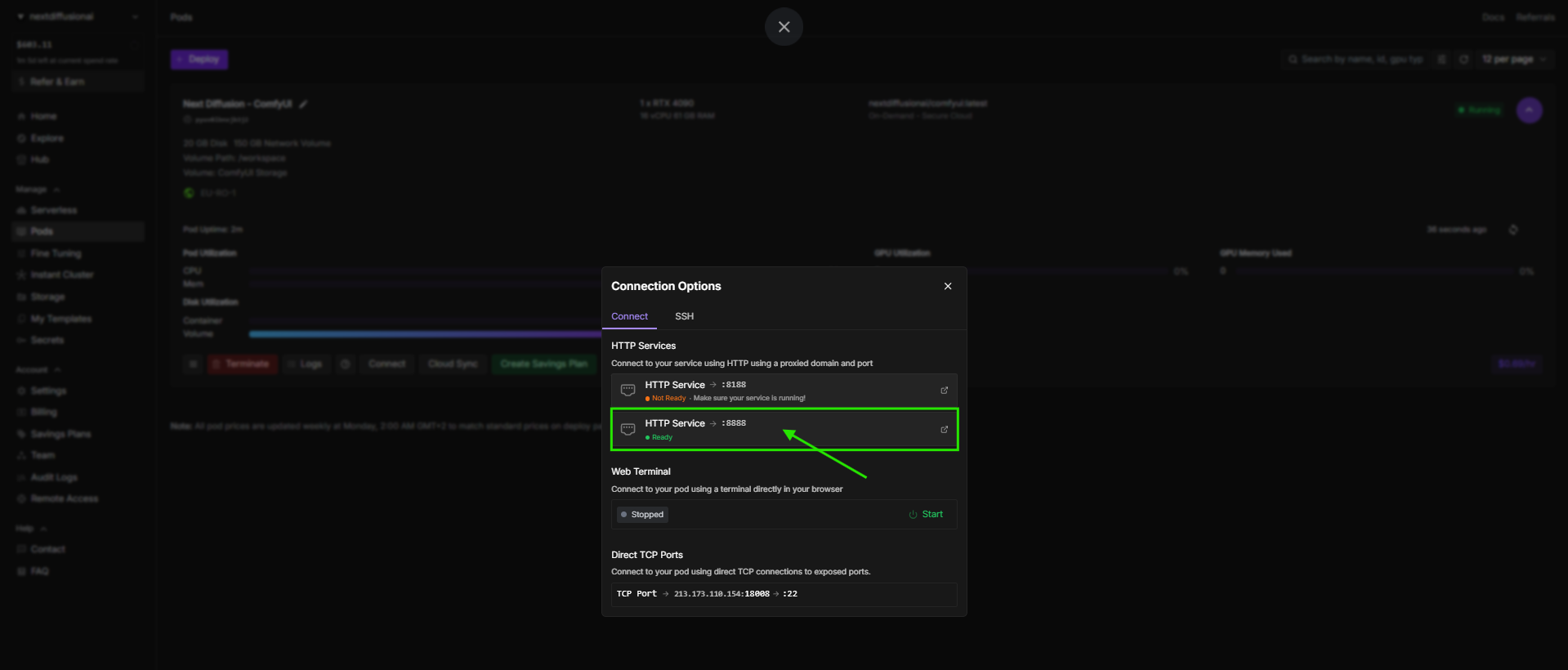The width and height of the screenshot is (1568, 670).
Task: Close the image lightbox with the round X button
Action: (784, 27)
